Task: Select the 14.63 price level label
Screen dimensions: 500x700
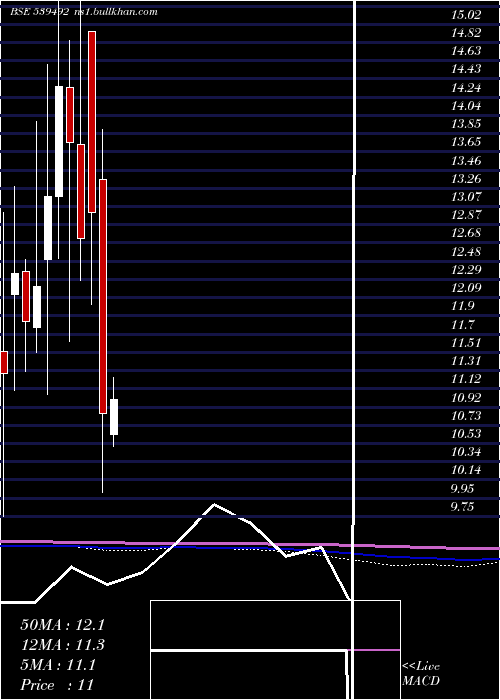Action: point(466,51)
